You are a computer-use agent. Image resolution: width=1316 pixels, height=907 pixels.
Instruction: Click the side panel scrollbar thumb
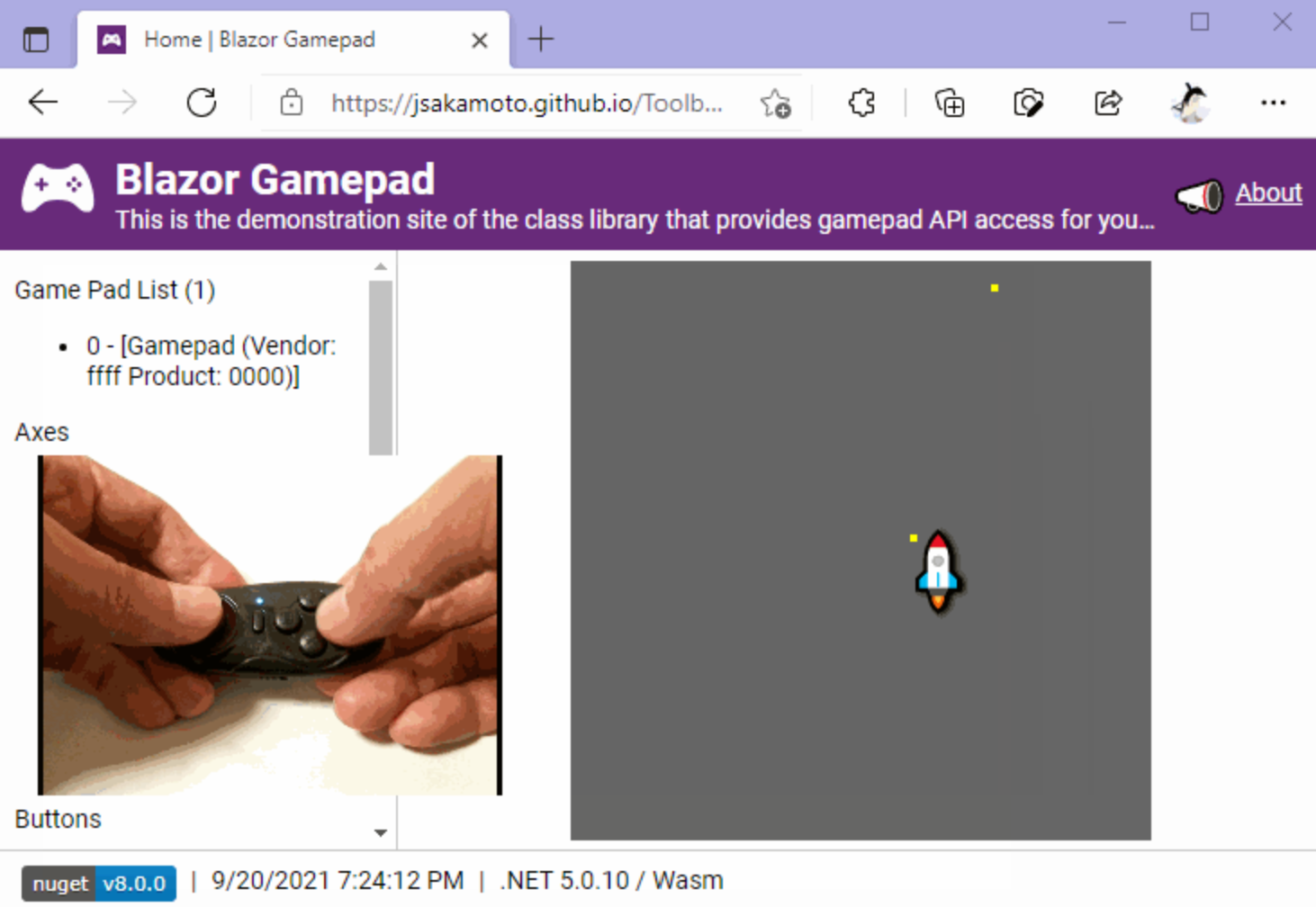pos(381,368)
